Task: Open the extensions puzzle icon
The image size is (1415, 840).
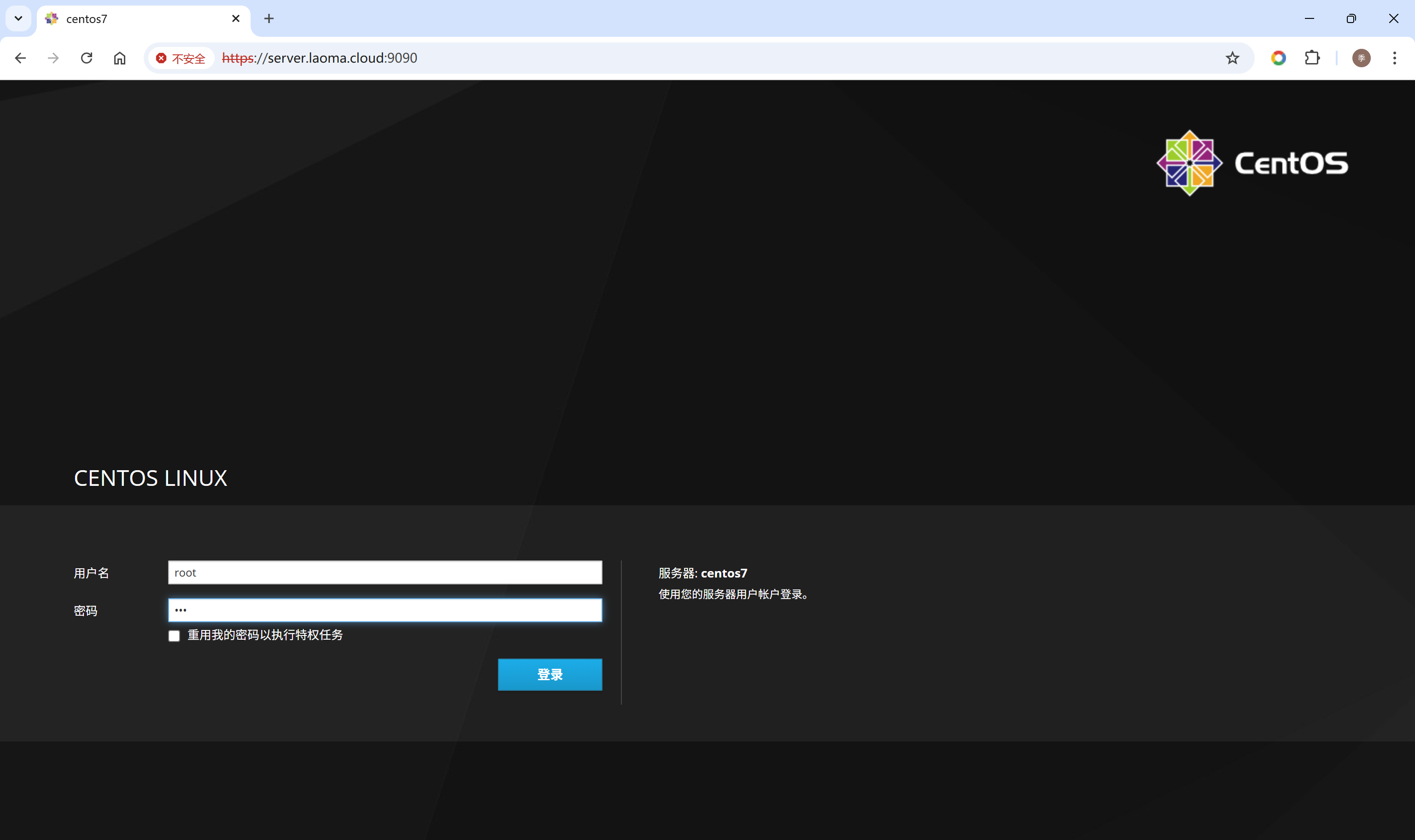Action: 1312,58
